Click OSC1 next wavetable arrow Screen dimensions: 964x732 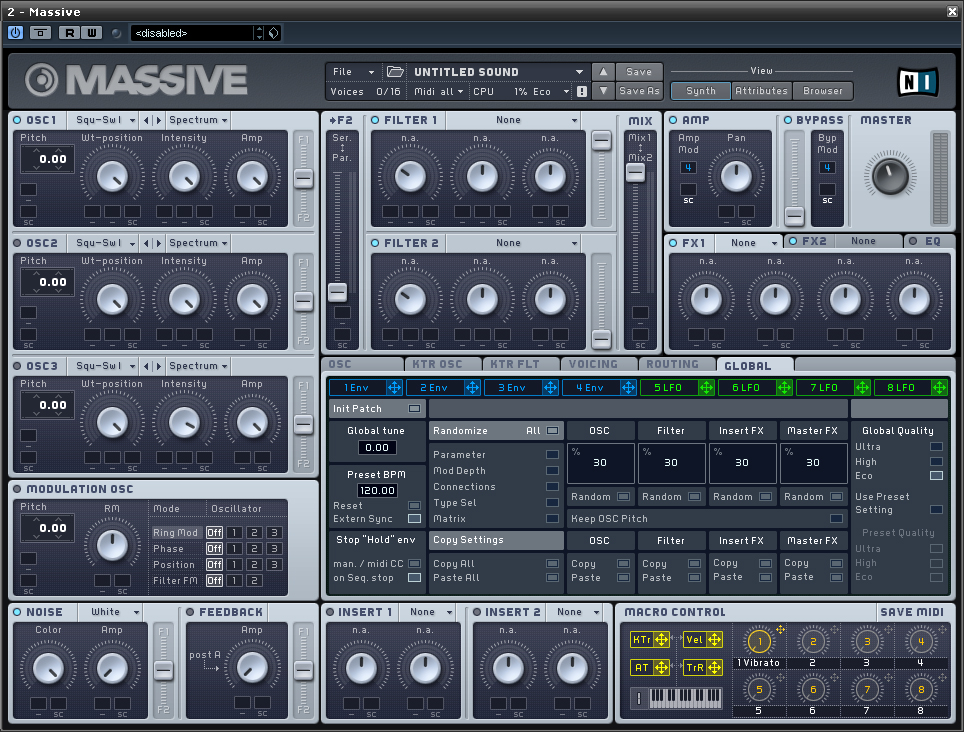tap(158, 120)
